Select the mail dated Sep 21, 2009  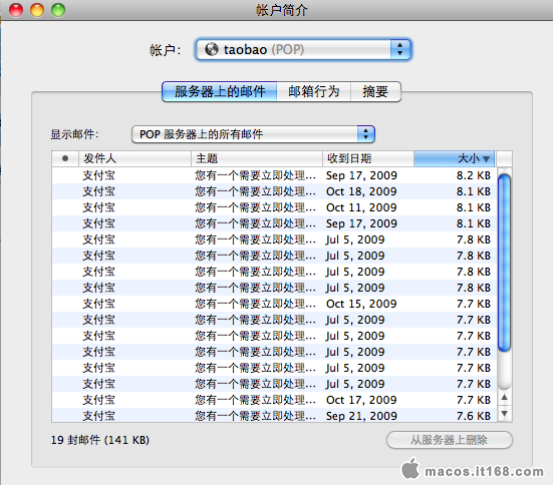(274, 416)
